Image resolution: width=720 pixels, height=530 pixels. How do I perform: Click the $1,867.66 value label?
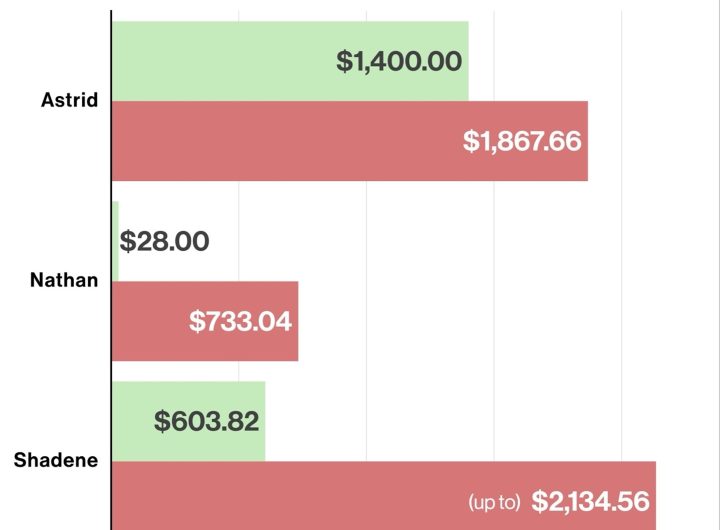point(522,141)
